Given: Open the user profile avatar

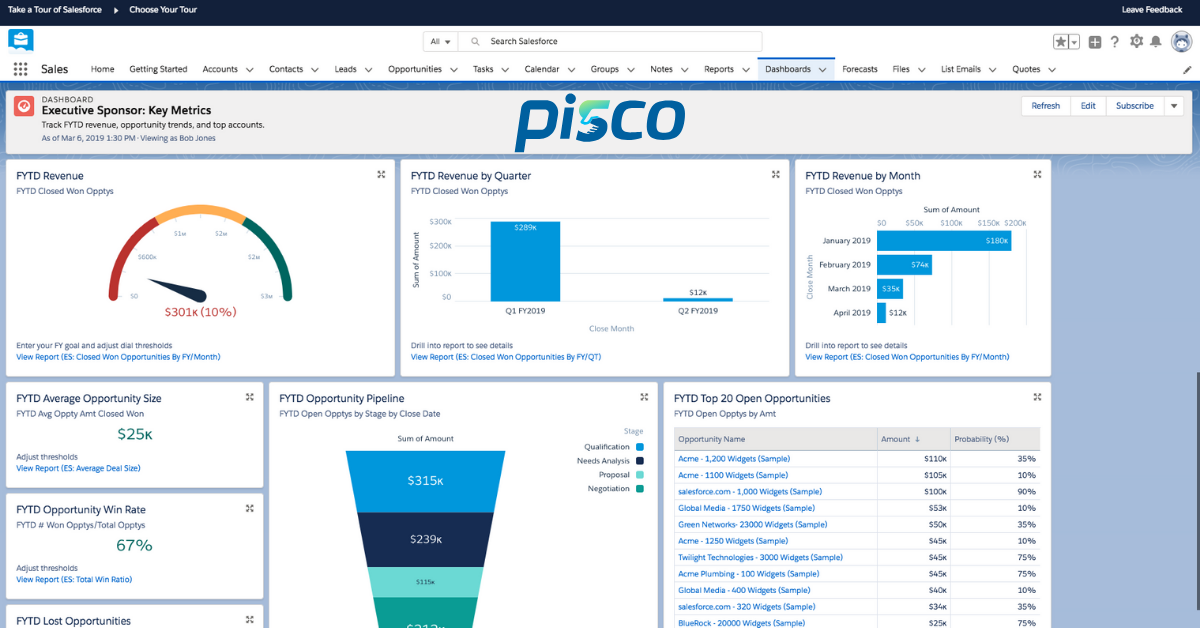Looking at the screenshot, I should pos(1181,41).
